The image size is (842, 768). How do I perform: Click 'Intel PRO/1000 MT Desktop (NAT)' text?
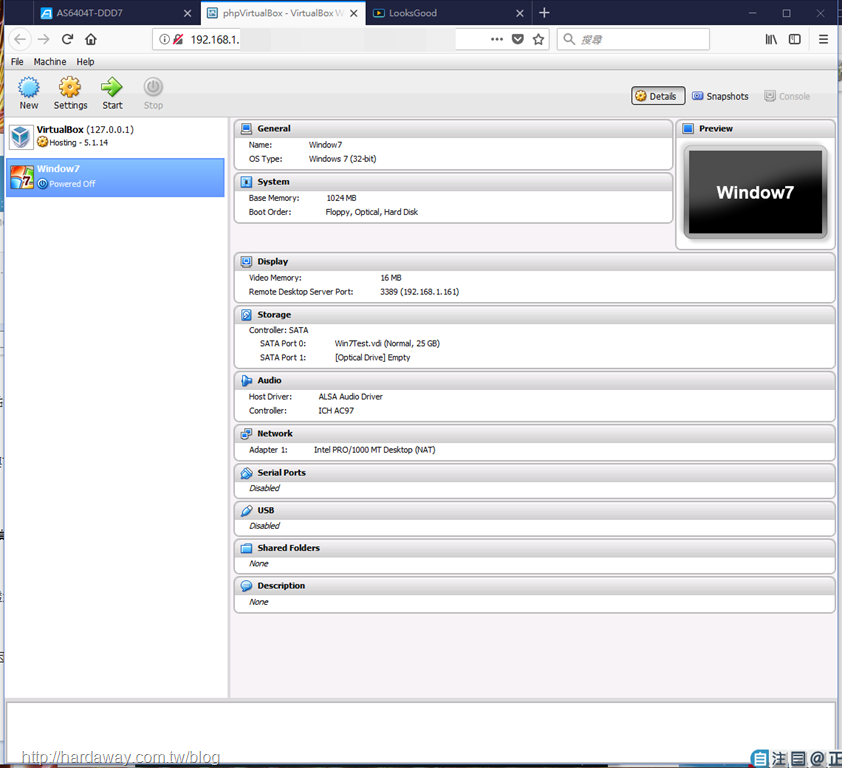pyautogui.click(x=374, y=450)
